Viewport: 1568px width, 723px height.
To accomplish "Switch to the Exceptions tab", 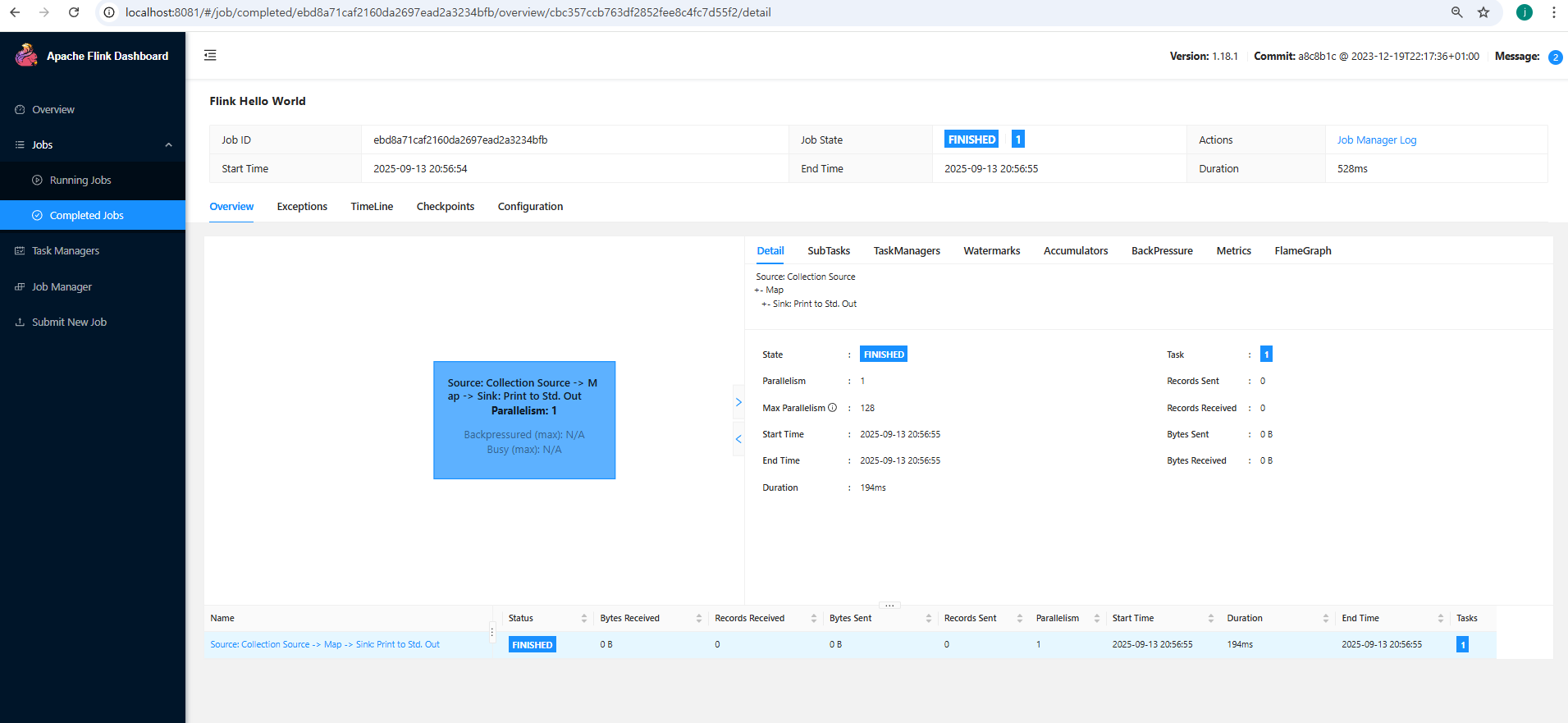I will 302,207.
